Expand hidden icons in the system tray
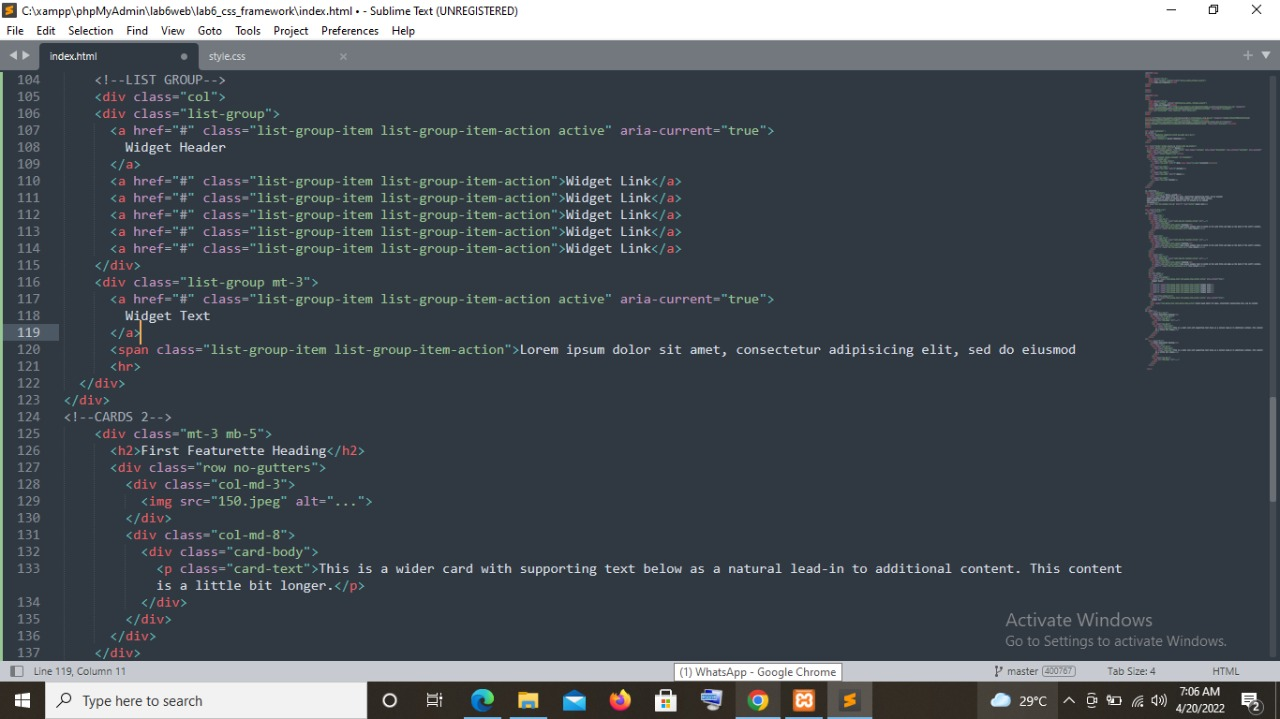1280x719 pixels. tap(1069, 700)
